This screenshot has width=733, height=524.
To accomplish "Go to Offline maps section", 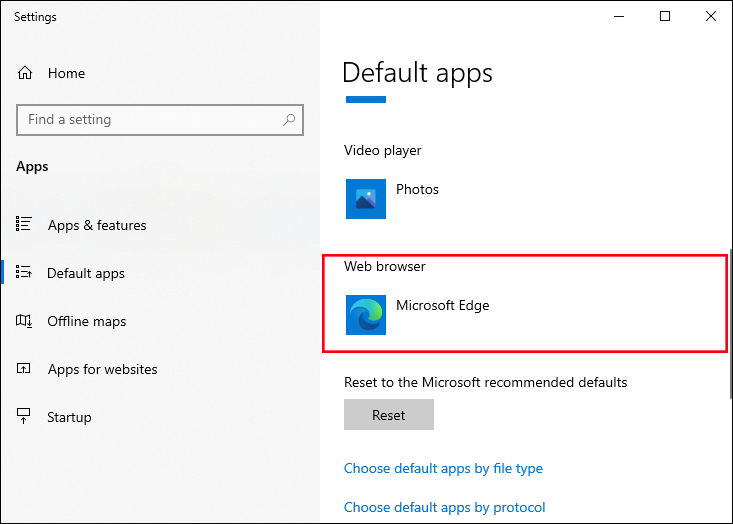I will (x=87, y=321).
